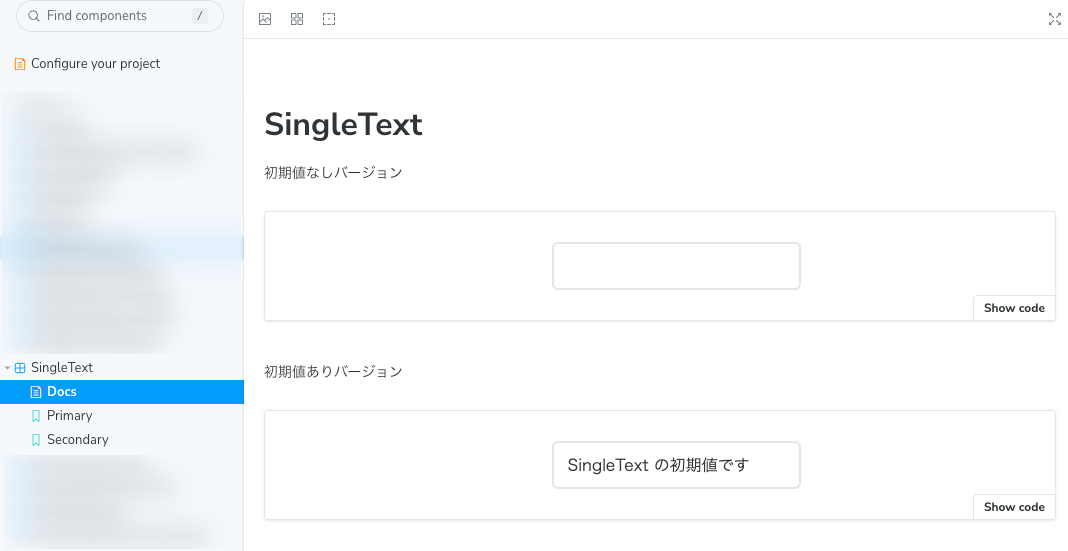Toggle the outlines toolbar icon
This screenshot has width=1068, height=551.
point(329,19)
